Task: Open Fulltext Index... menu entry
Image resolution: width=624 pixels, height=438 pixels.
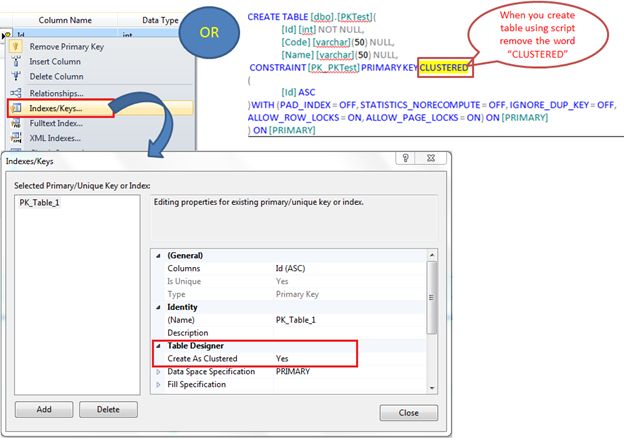Action: (56, 123)
